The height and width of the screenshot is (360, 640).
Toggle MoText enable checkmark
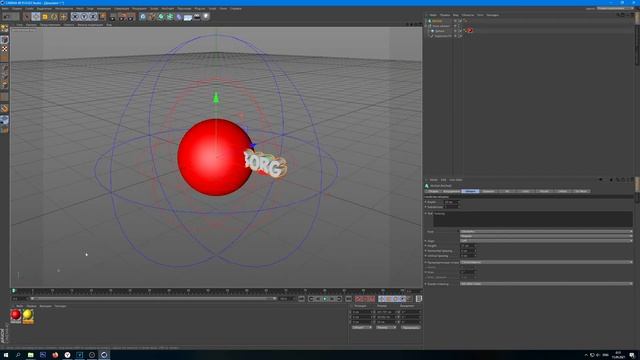(x=460, y=21)
